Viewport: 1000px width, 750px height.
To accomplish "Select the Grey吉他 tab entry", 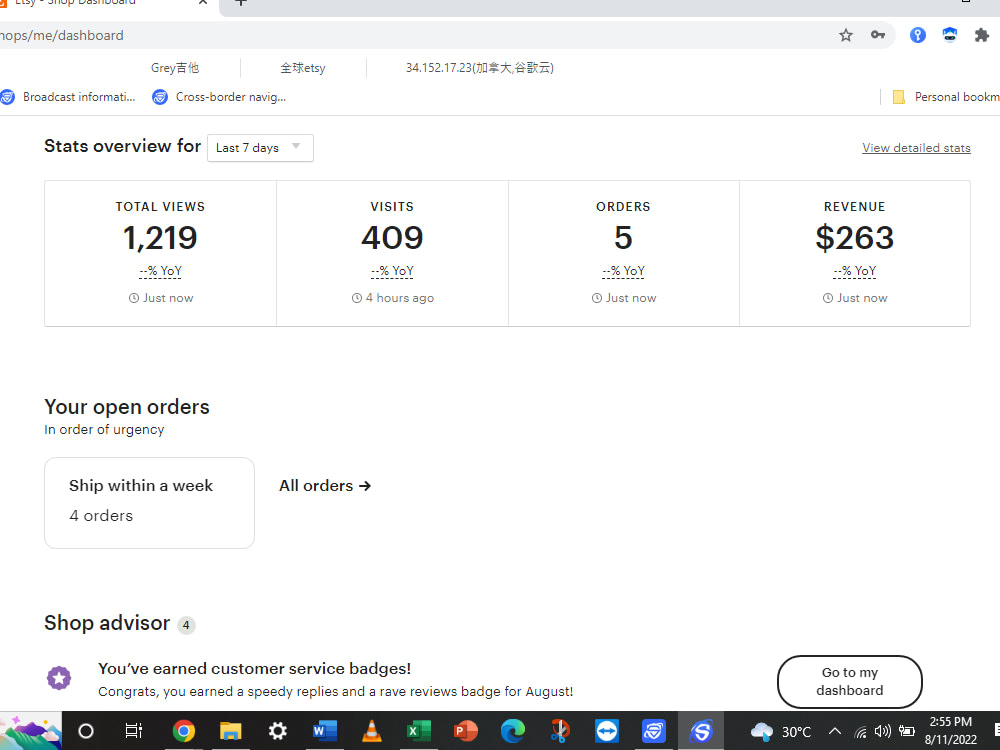I will (x=175, y=68).
